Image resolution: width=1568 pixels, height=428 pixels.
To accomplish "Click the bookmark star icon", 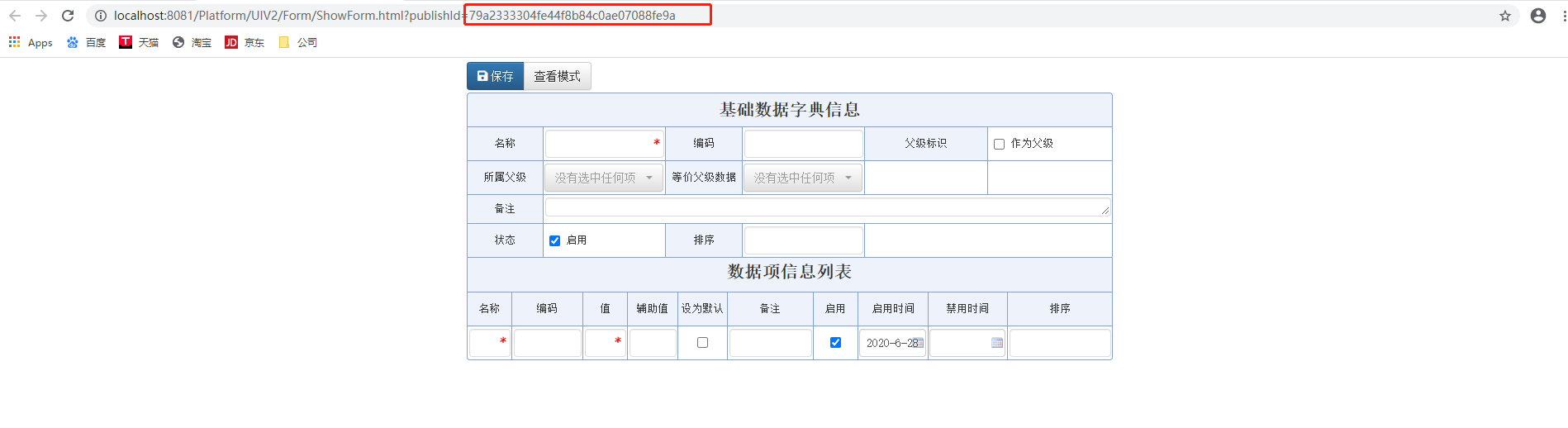I will coord(1504,16).
